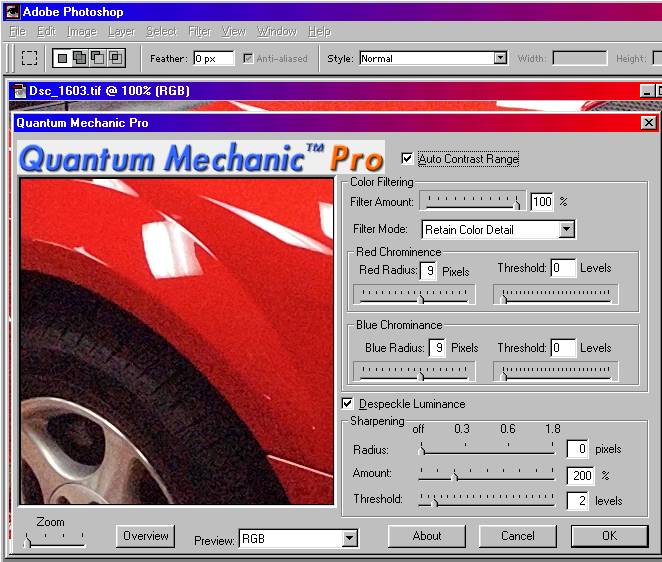Open the Edit menu

pos(46,32)
